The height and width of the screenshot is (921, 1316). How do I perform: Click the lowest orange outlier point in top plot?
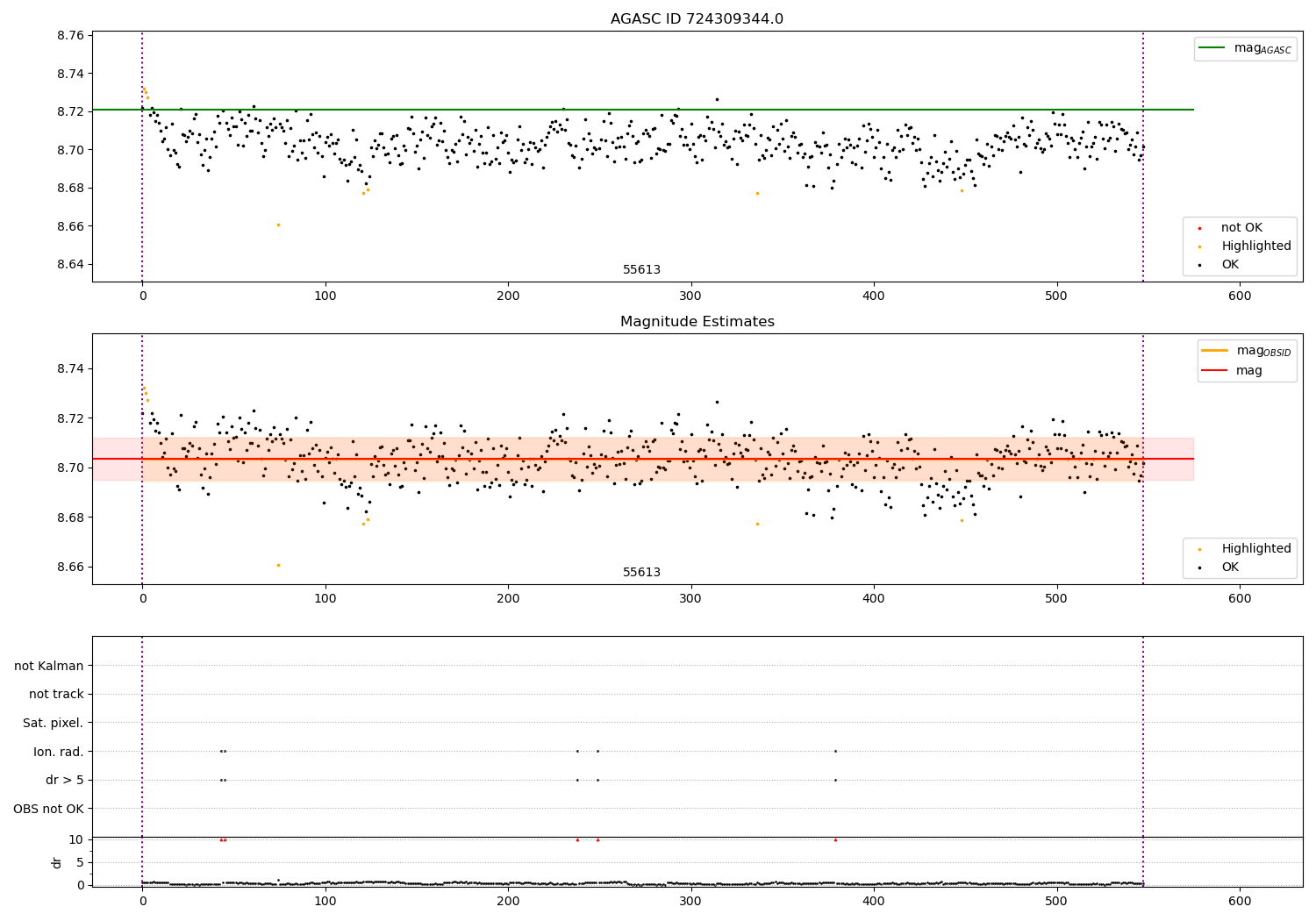(x=278, y=225)
